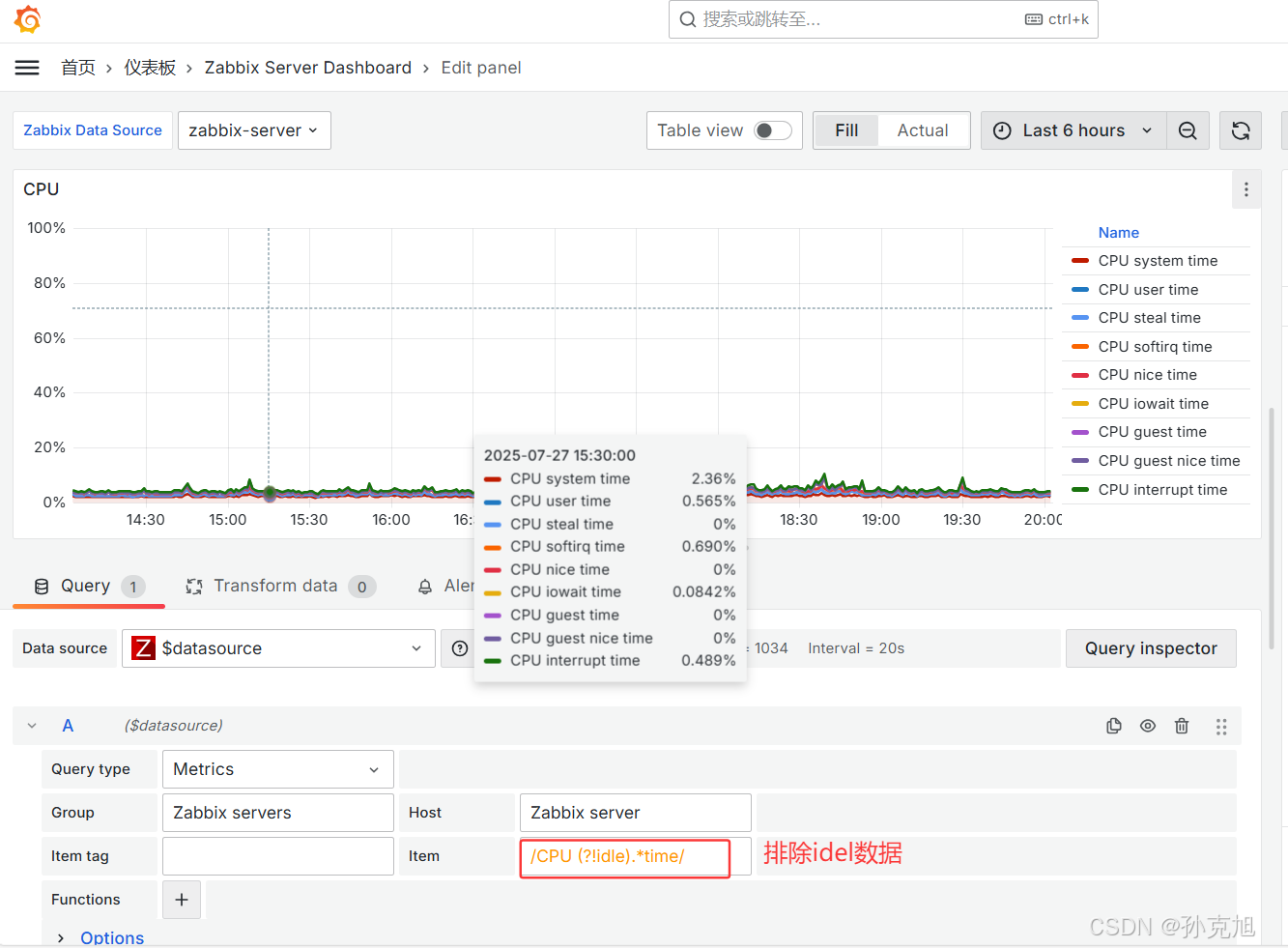
Task: Open the zabbix-server variable dropdown
Action: pyautogui.click(x=254, y=130)
